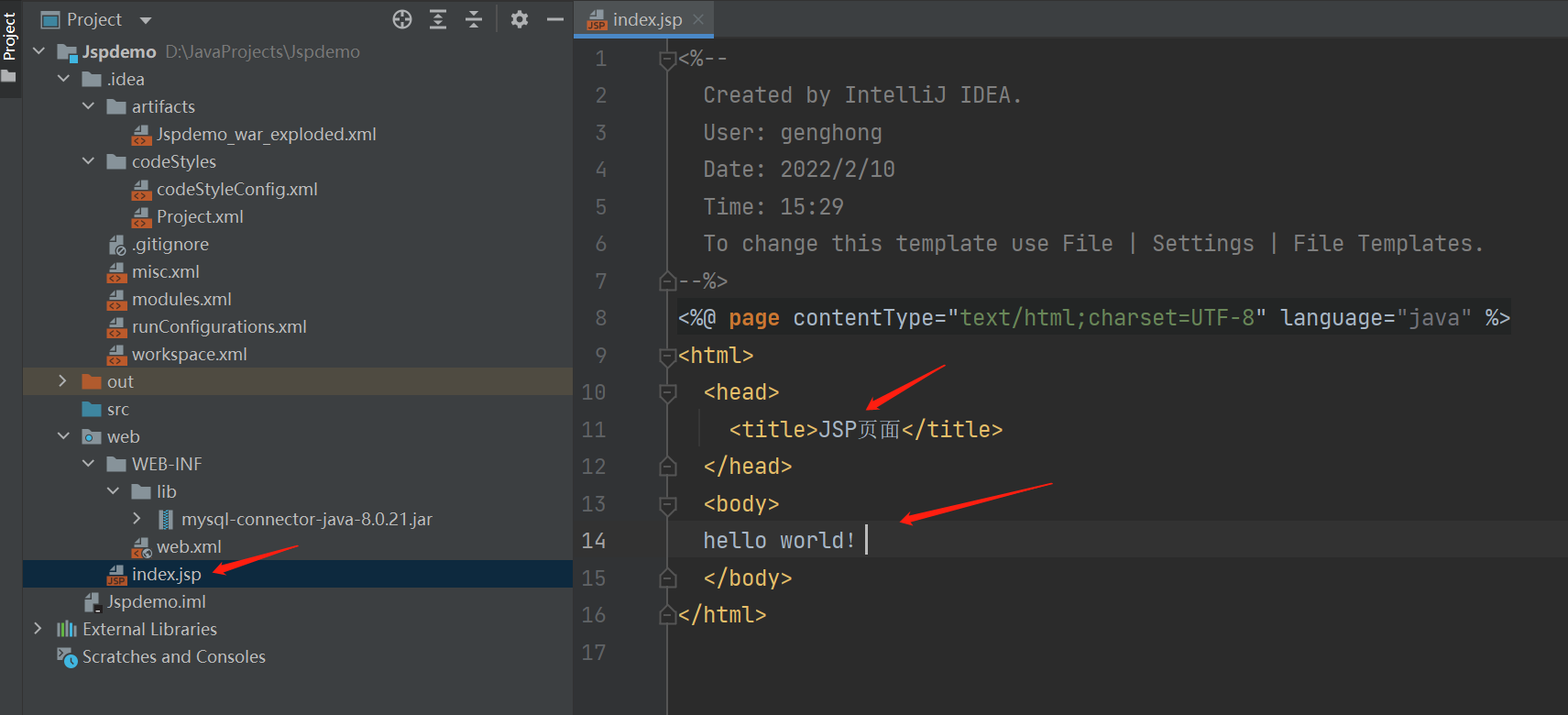Place cursor on the 'hello world!' line

point(779,541)
